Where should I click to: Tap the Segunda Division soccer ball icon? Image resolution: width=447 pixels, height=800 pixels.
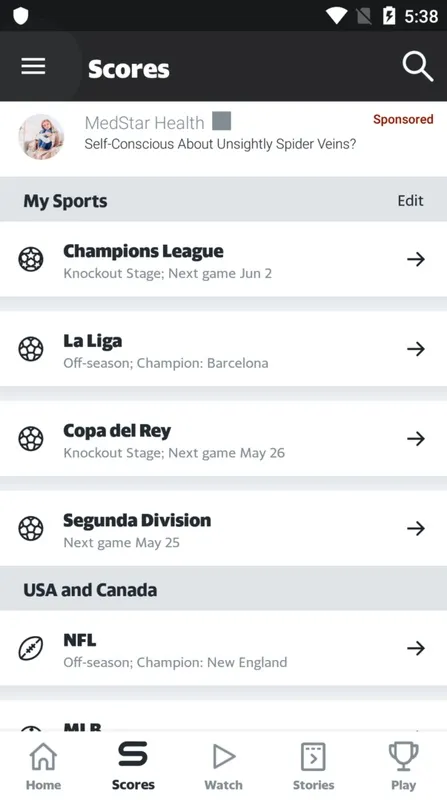click(x=31, y=529)
